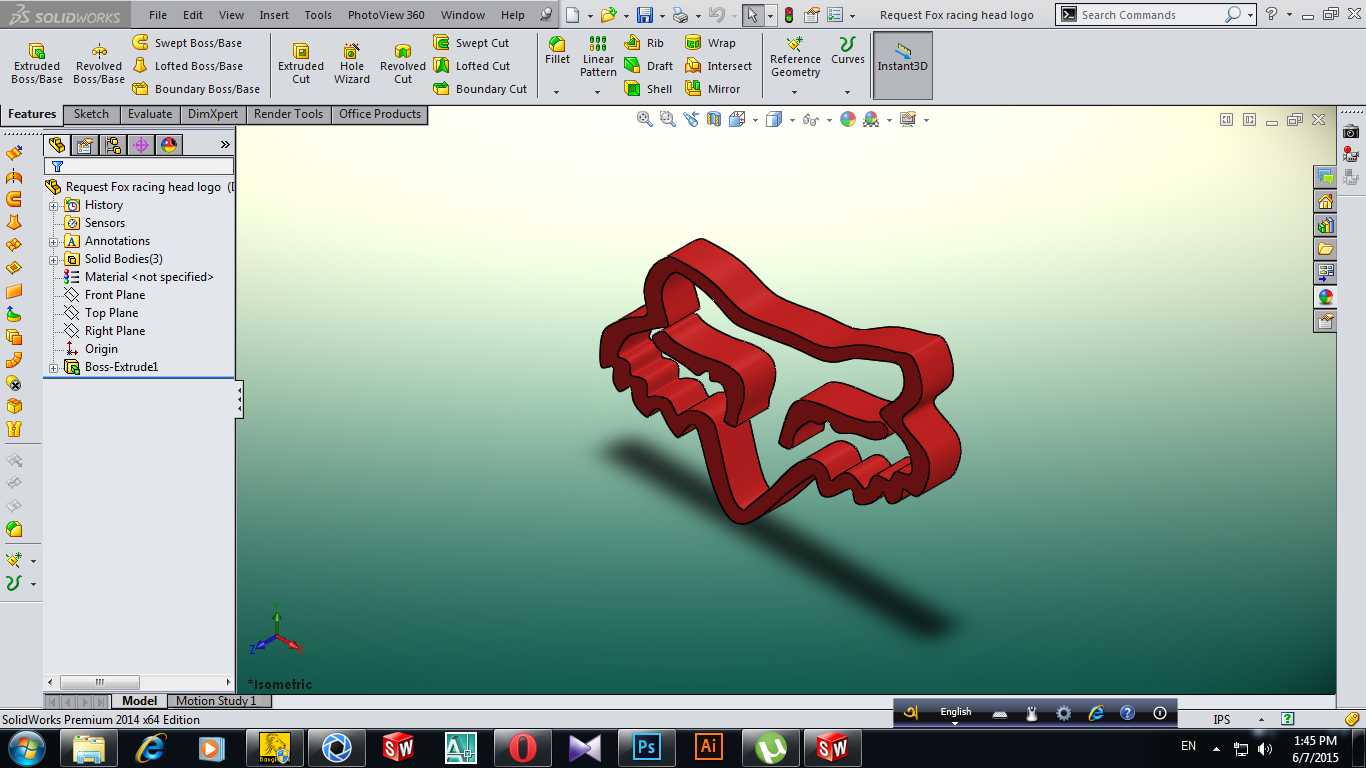Toggle the Section View icon
1366x768 pixels.
(714, 119)
